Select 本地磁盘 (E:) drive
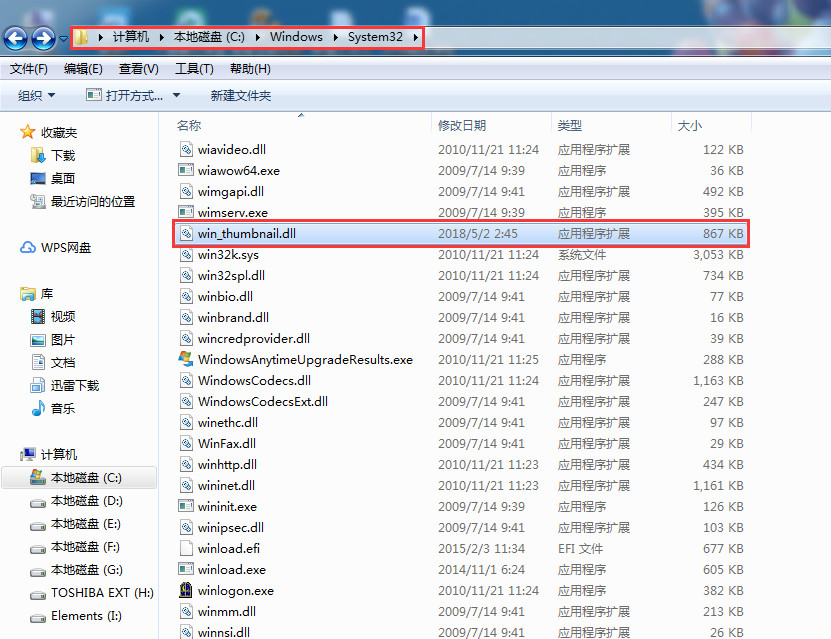831x639 pixels. click(75, 524)
